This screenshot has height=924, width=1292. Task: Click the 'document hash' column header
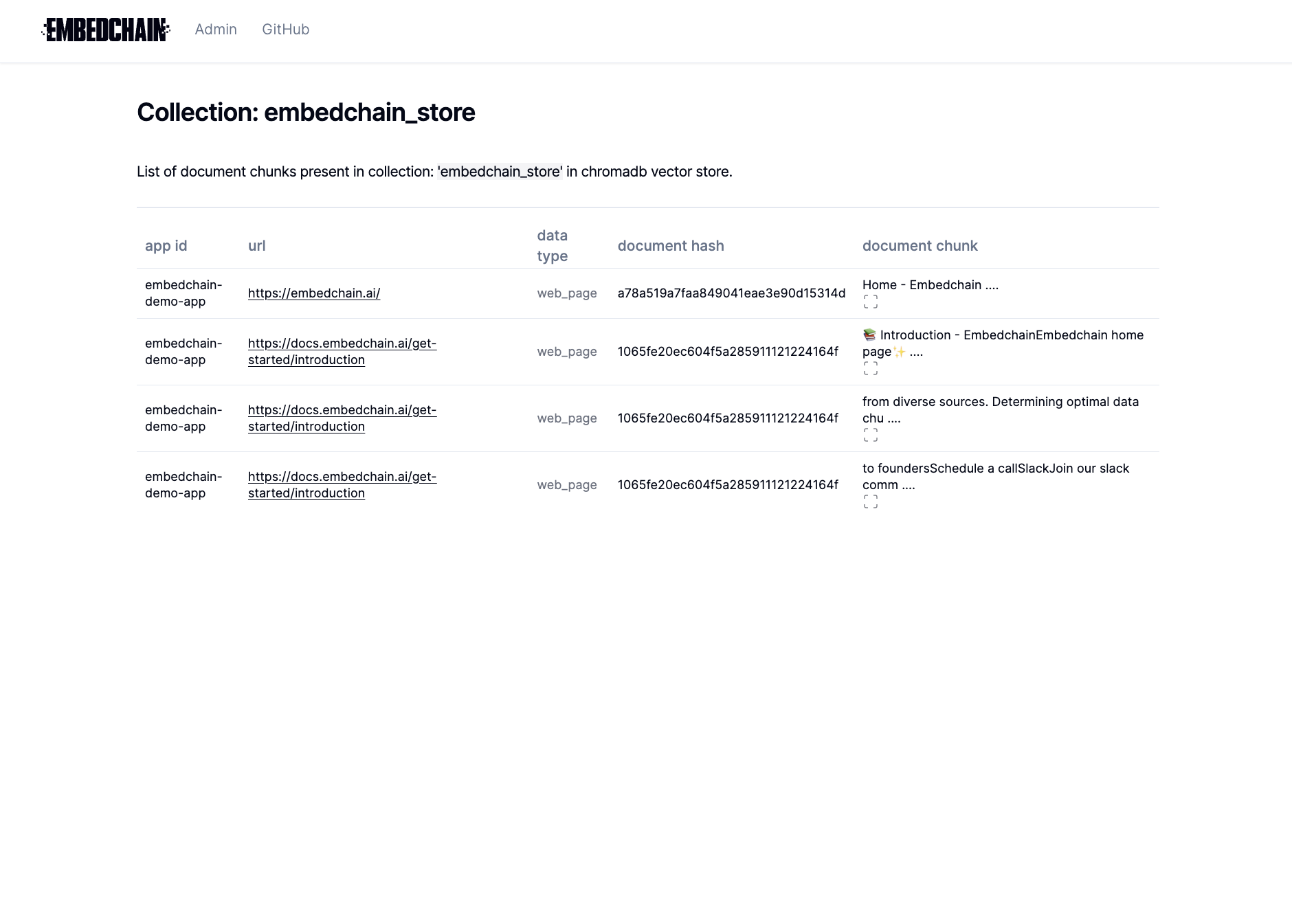(x=671, y=246)
